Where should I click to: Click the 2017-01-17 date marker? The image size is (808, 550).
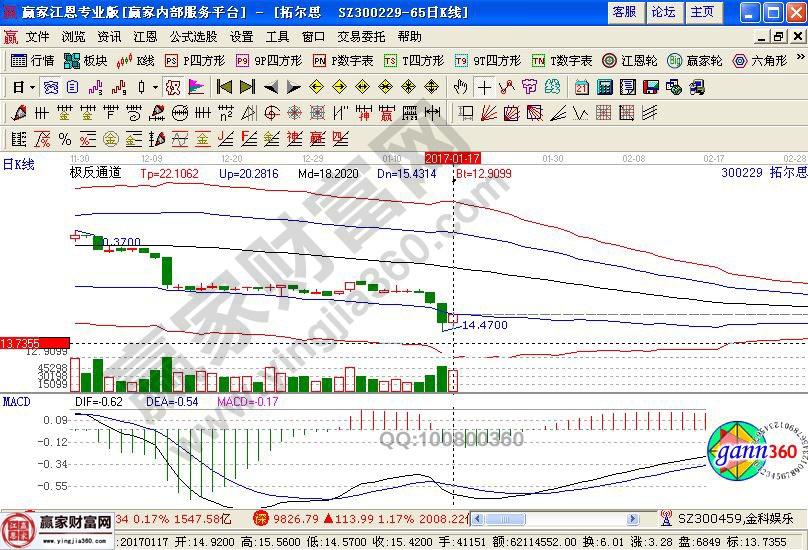click(453, 158)
